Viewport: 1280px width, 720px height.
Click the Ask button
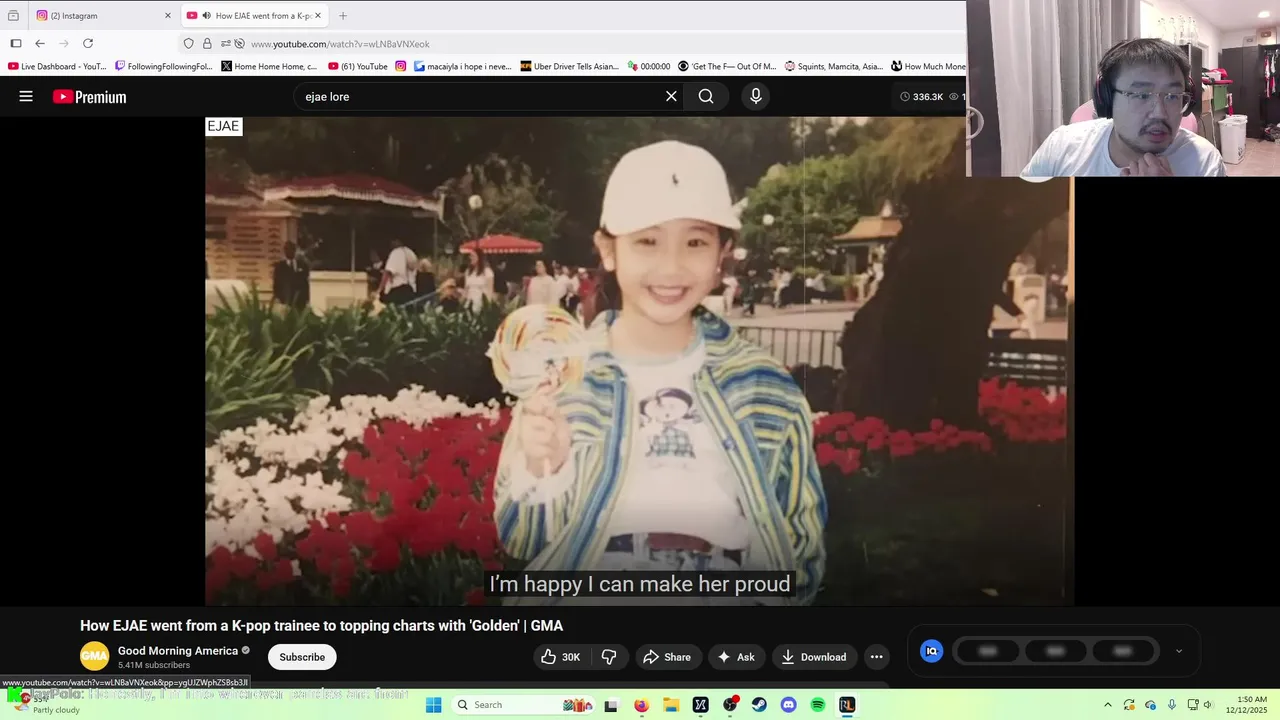(736, 657)
